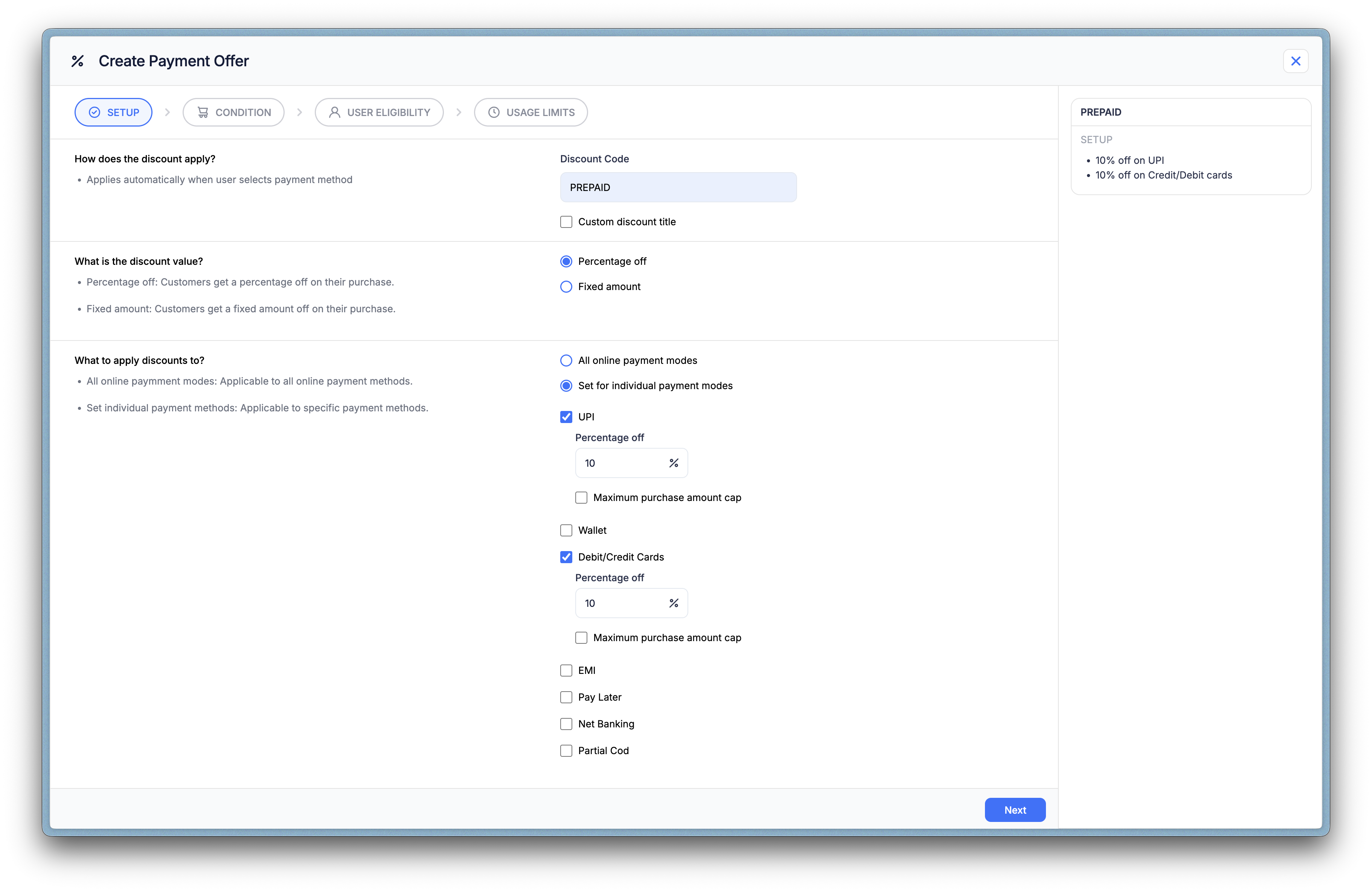Image resolution: width=1372 pixels, height=892 pixels.
Task: Click the clock icon in USAGE LIMITS step
Action: (494, 112)
